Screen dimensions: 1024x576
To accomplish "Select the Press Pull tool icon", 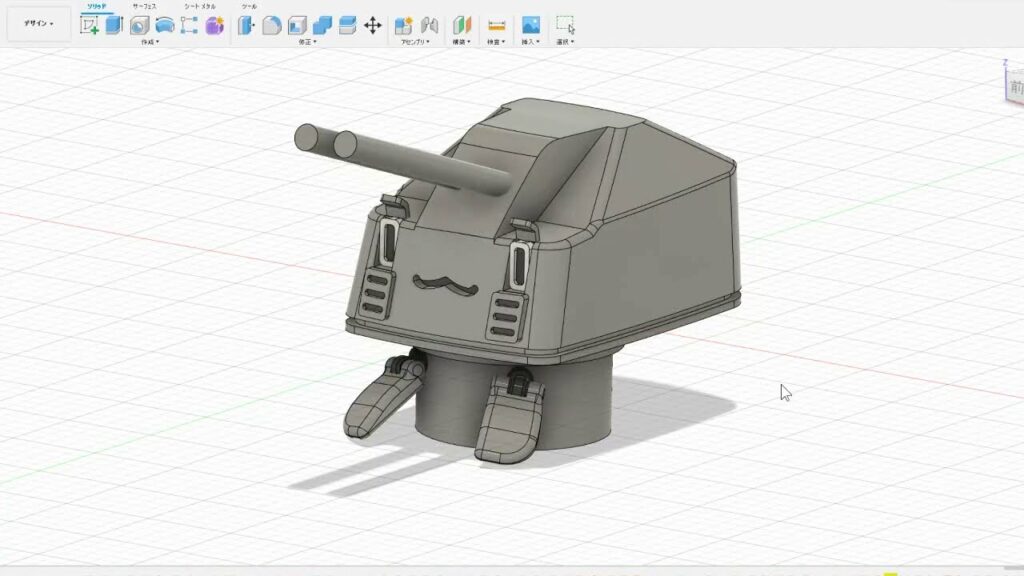I will pyautogui.click(x=246, y=25).
